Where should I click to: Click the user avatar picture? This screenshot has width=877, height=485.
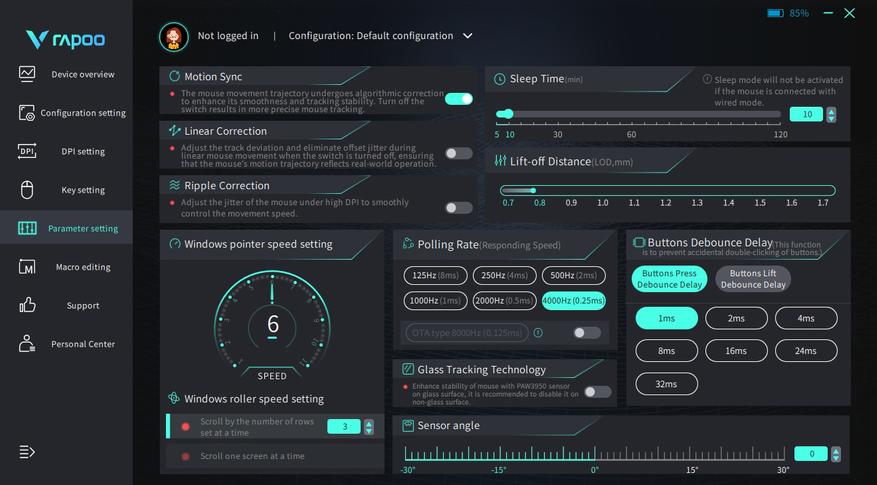pos(173,36)
